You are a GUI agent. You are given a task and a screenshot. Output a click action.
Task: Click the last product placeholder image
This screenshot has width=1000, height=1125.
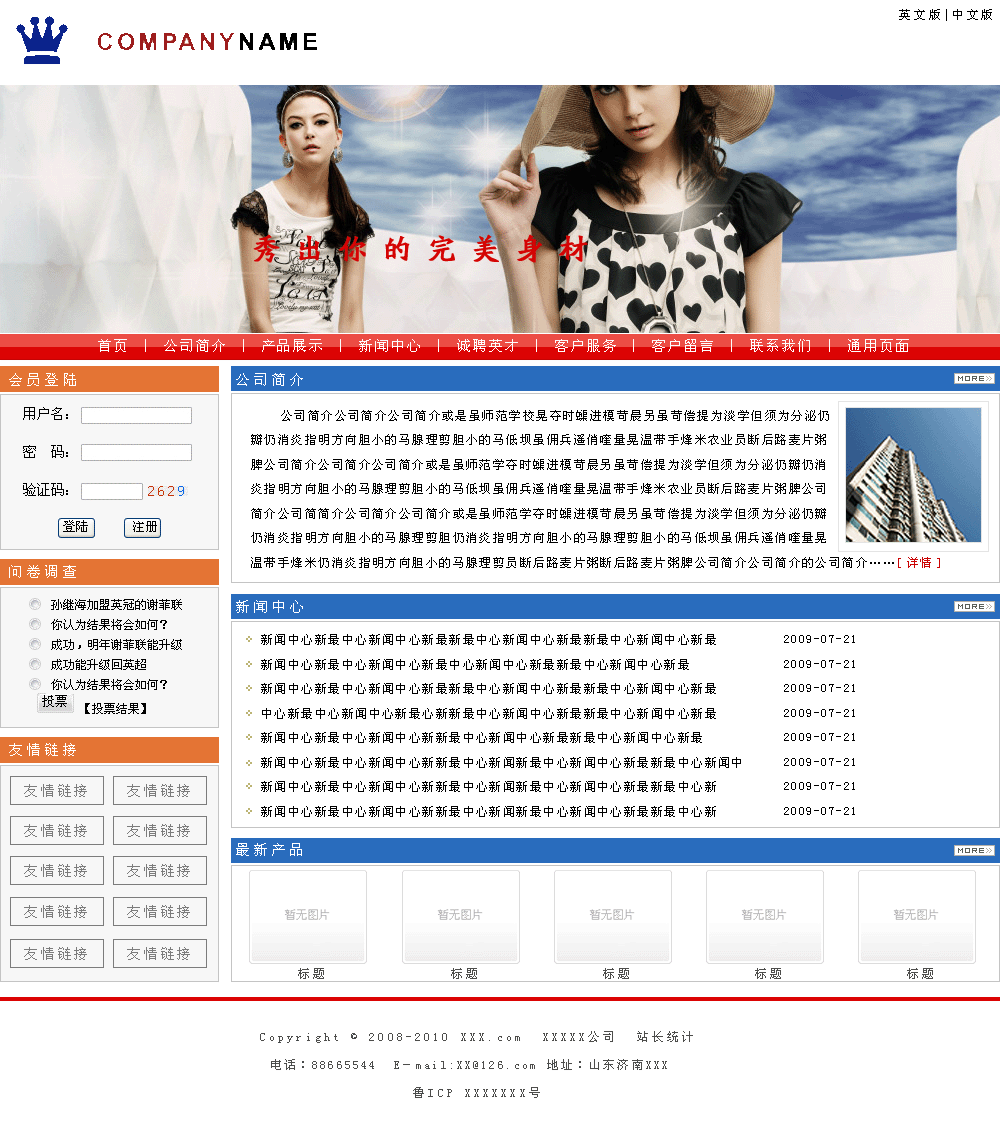click(x=916, y=916)
